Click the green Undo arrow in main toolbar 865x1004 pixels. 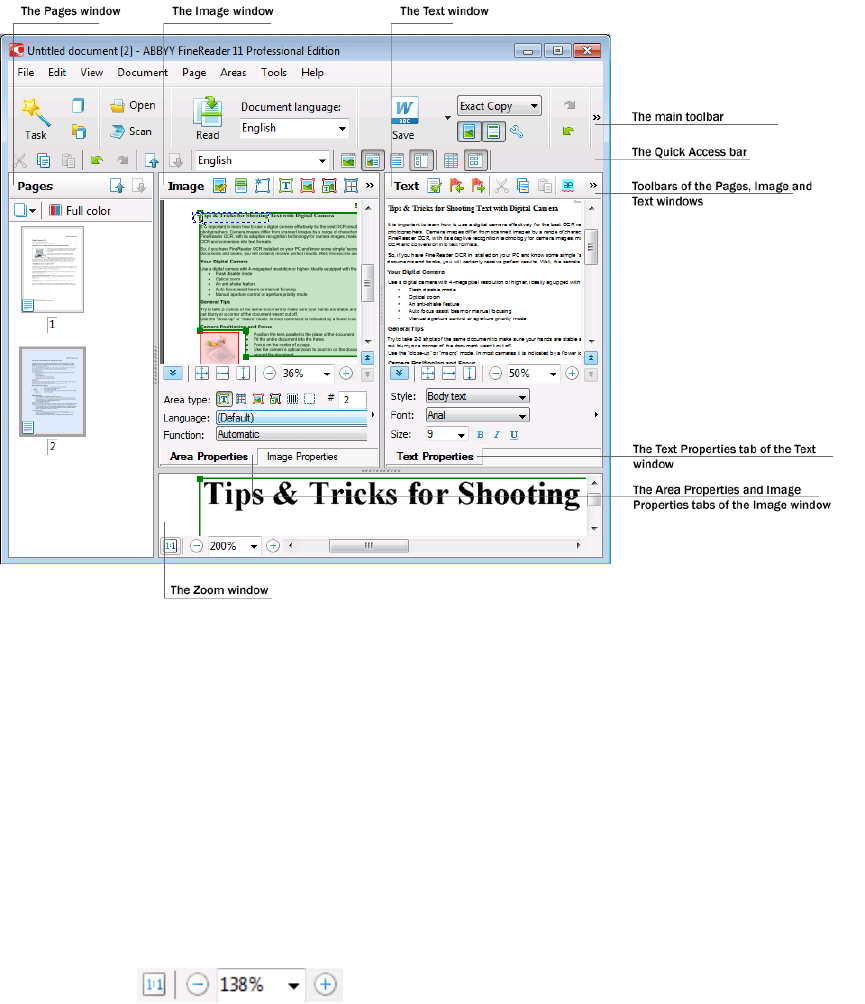569,131
